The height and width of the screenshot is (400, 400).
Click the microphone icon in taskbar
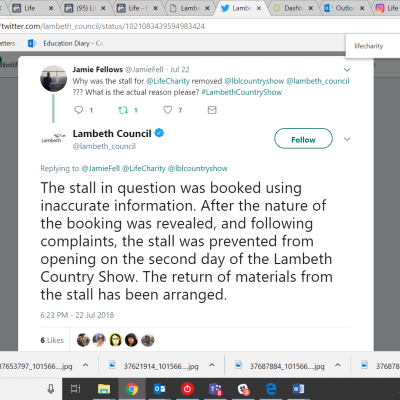coord(51,389)
